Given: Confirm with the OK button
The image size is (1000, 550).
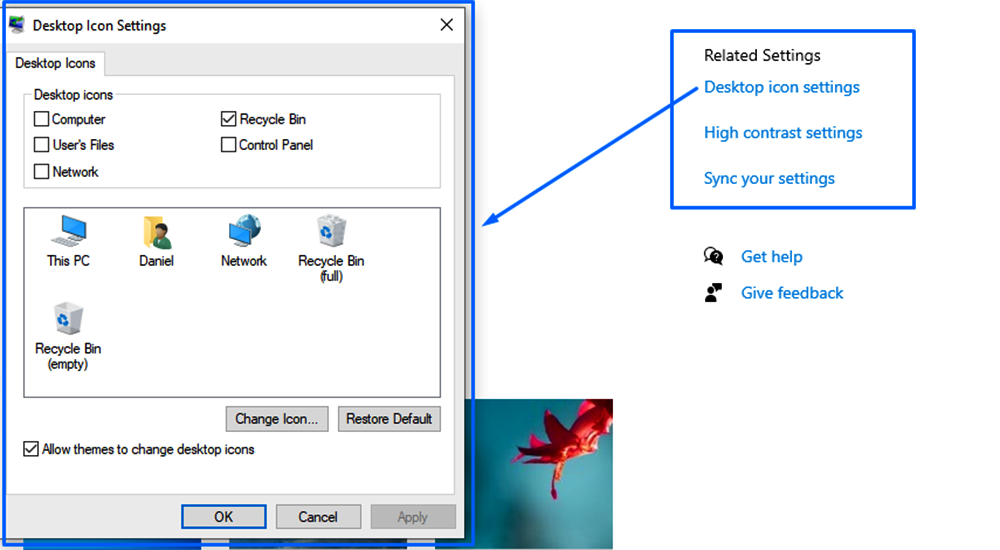Looking at the screenshot, I should 224,517.
